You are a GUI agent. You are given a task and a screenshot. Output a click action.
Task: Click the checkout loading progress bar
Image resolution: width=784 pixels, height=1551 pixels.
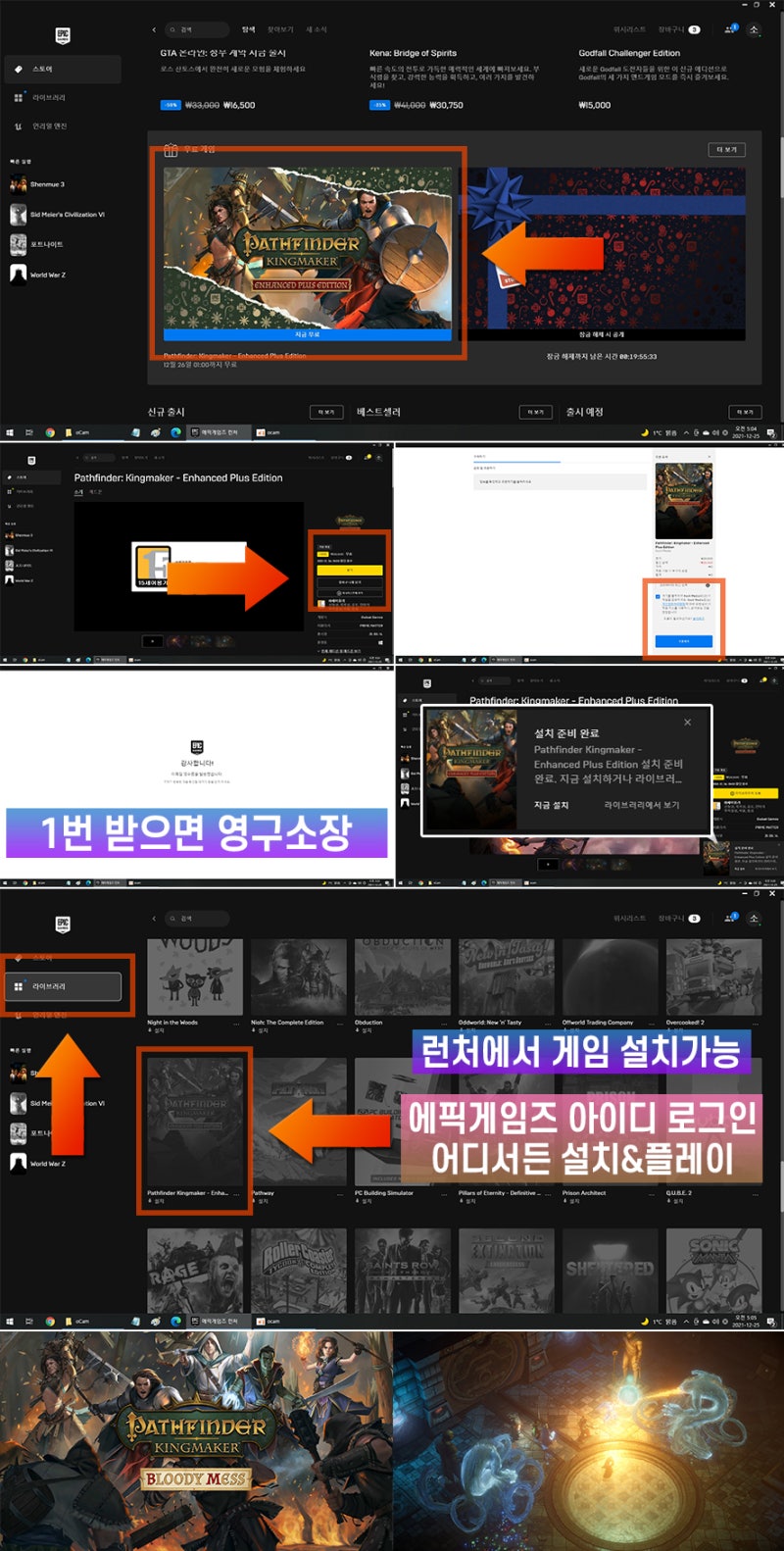click(516, 462)
